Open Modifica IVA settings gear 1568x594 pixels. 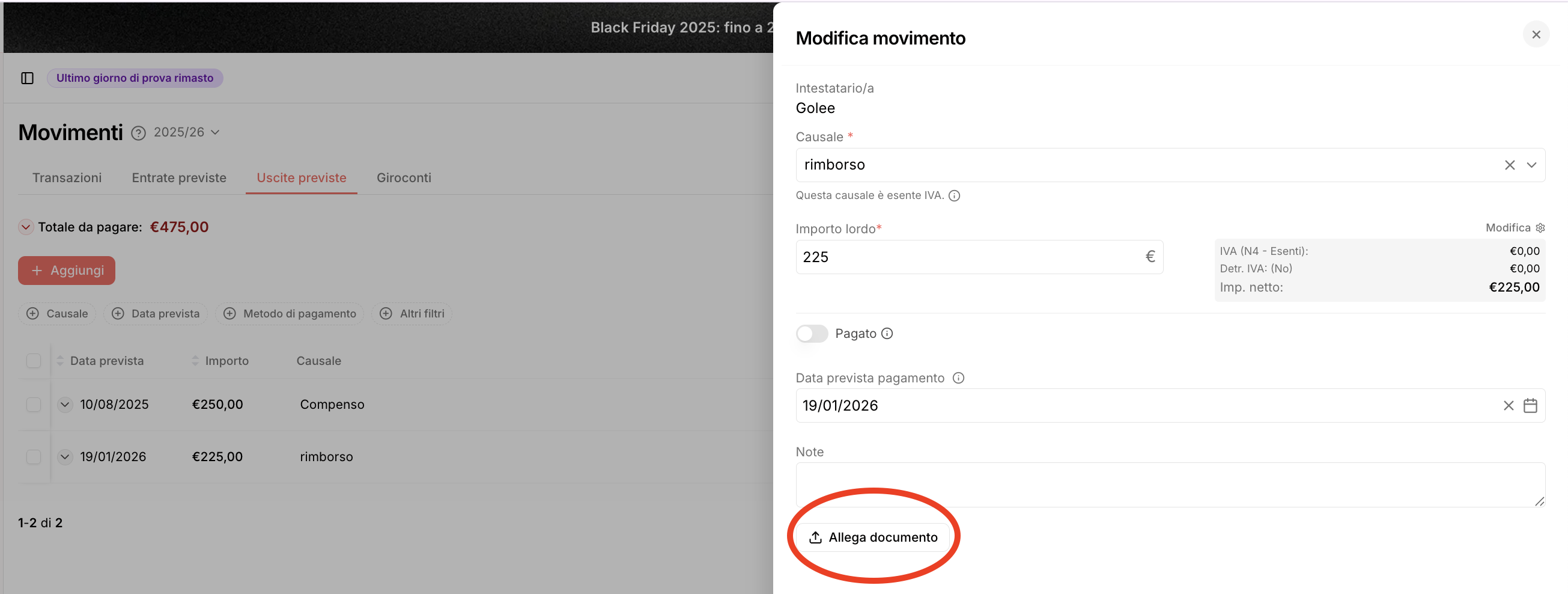[1540, 228]
